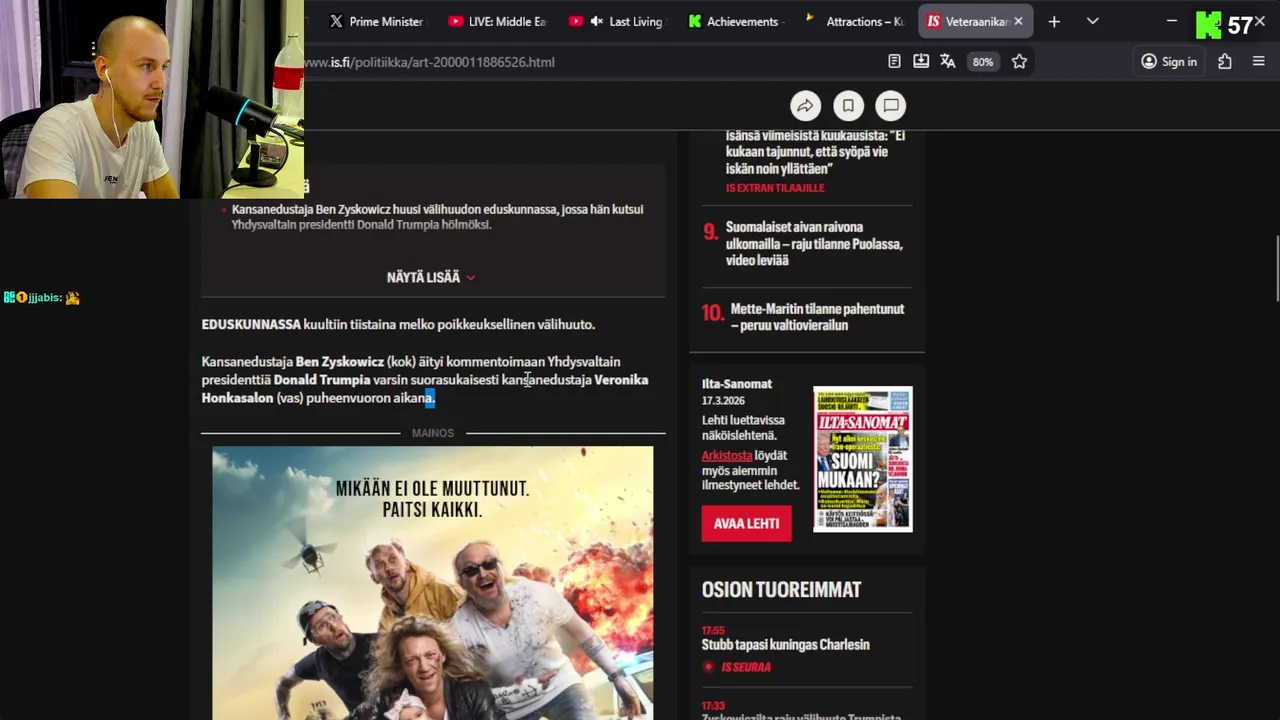
Task: Click the name Ben Zyskowicz in bold article text
Action: click(340, 362)
